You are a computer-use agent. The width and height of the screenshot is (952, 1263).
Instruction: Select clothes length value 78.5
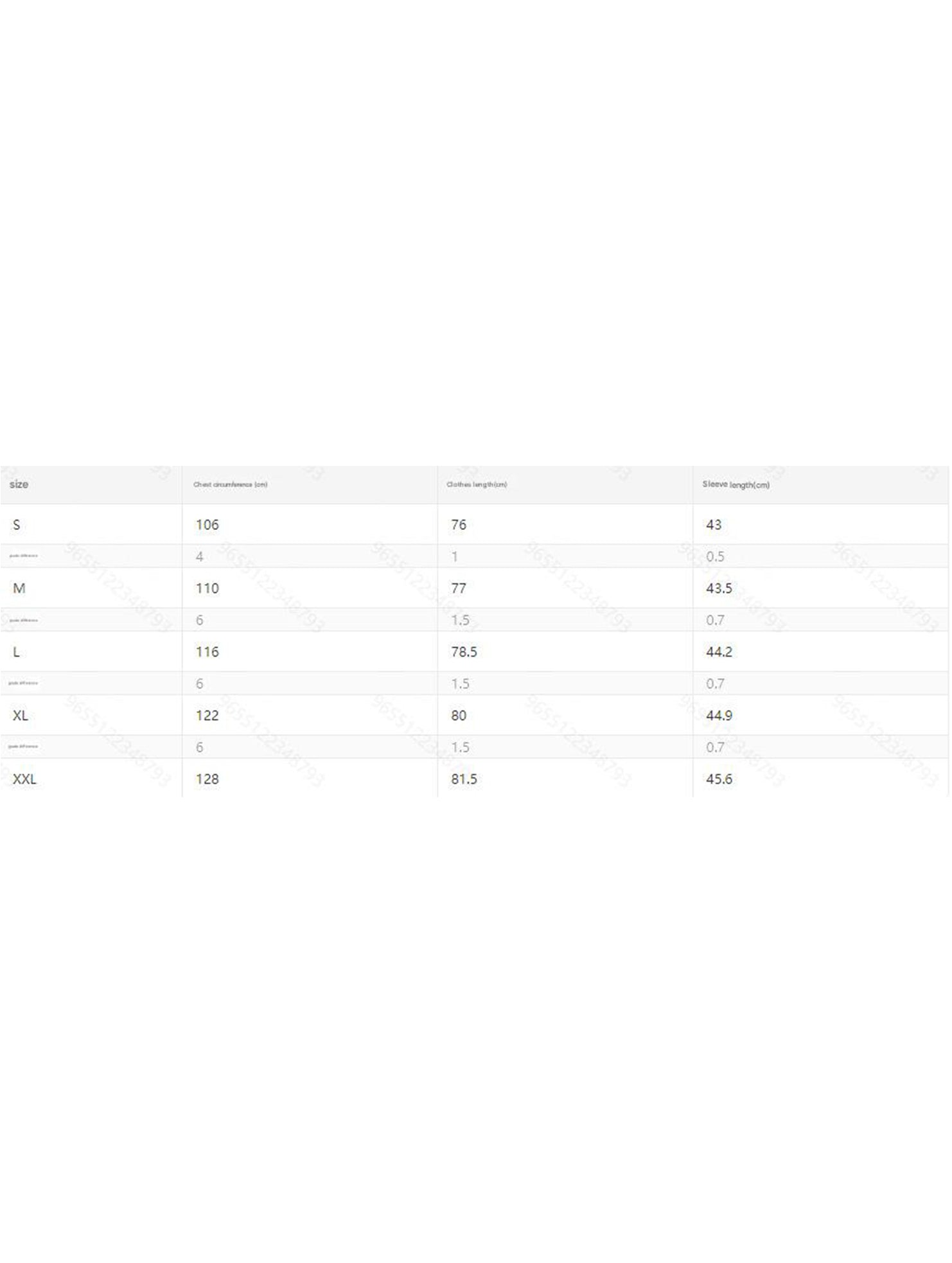point(464,652)
